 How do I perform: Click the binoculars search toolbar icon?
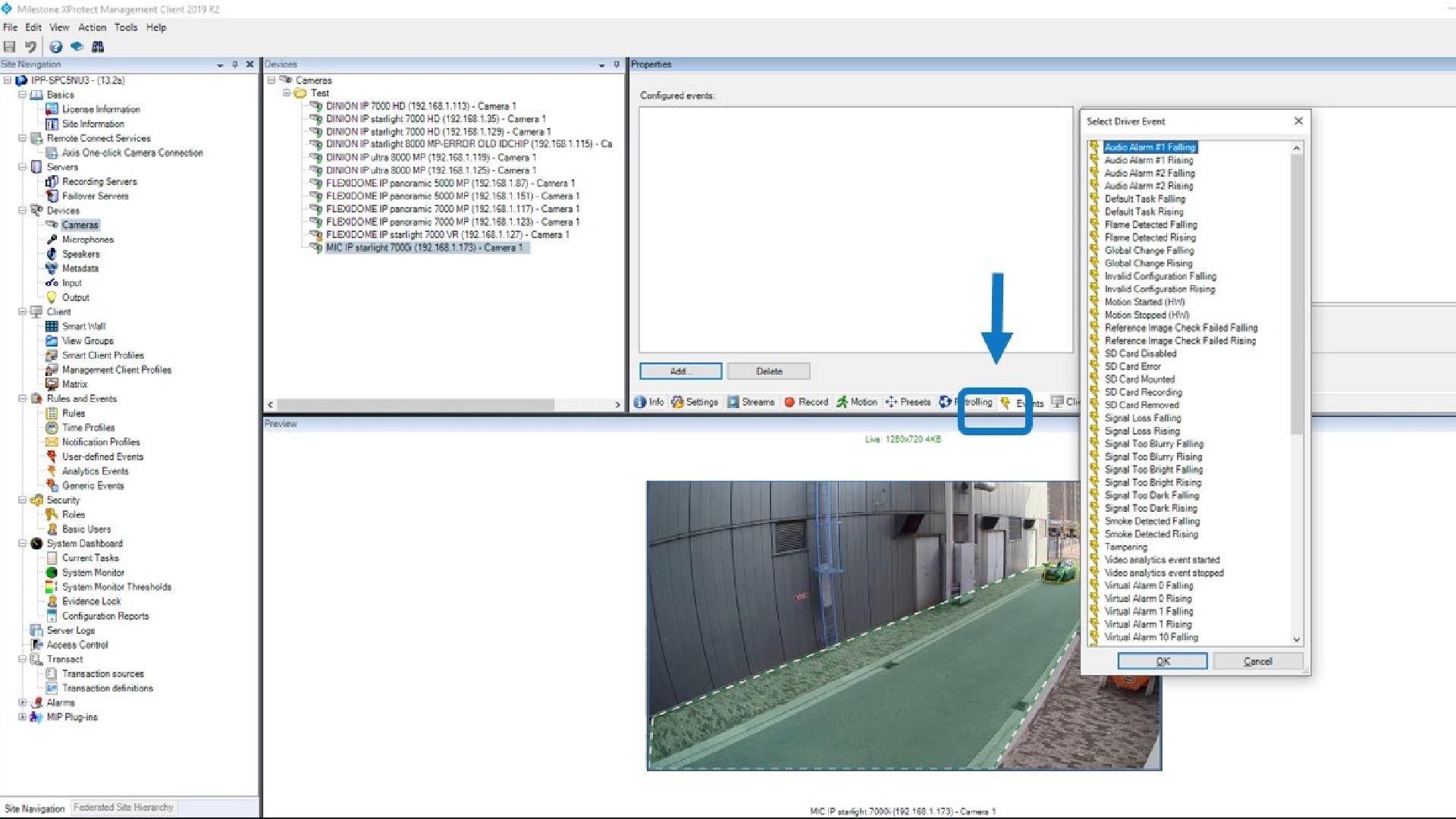coord(98,46)
